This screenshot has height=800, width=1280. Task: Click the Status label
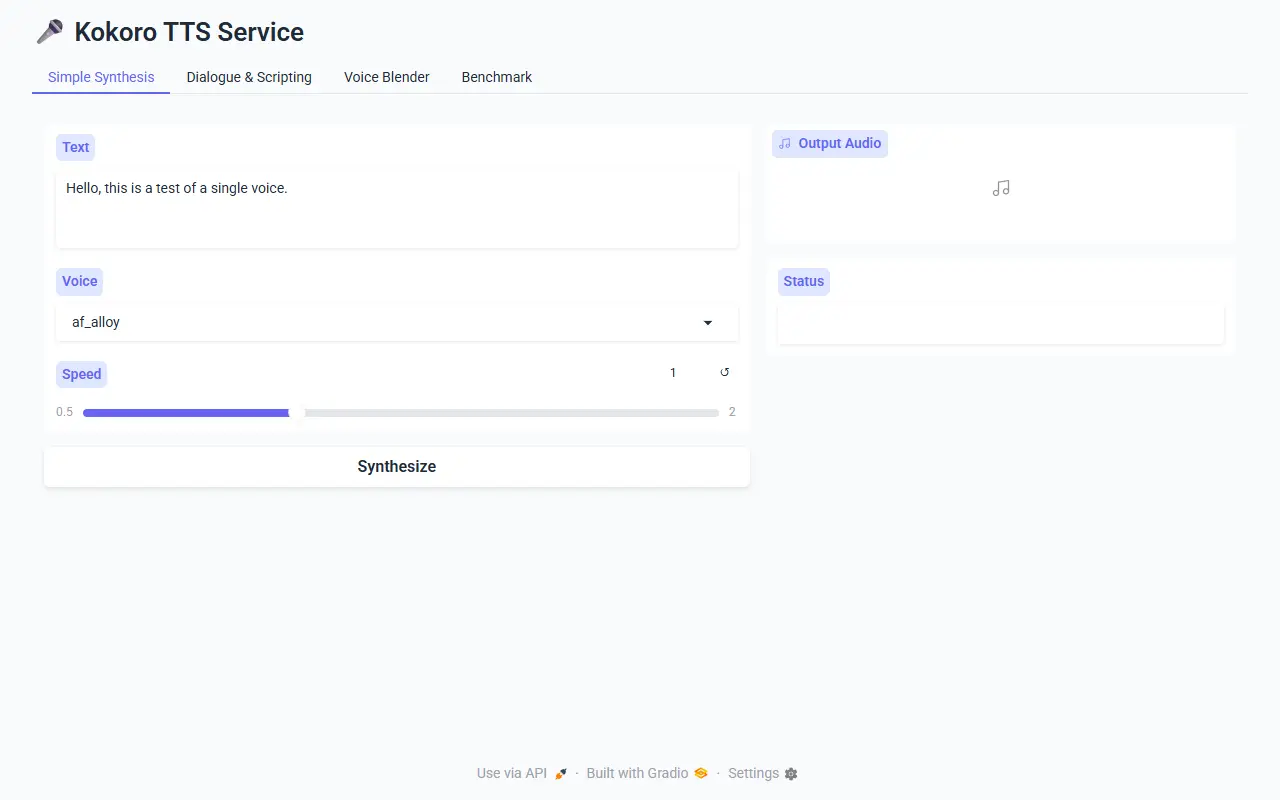click(804, 282)
